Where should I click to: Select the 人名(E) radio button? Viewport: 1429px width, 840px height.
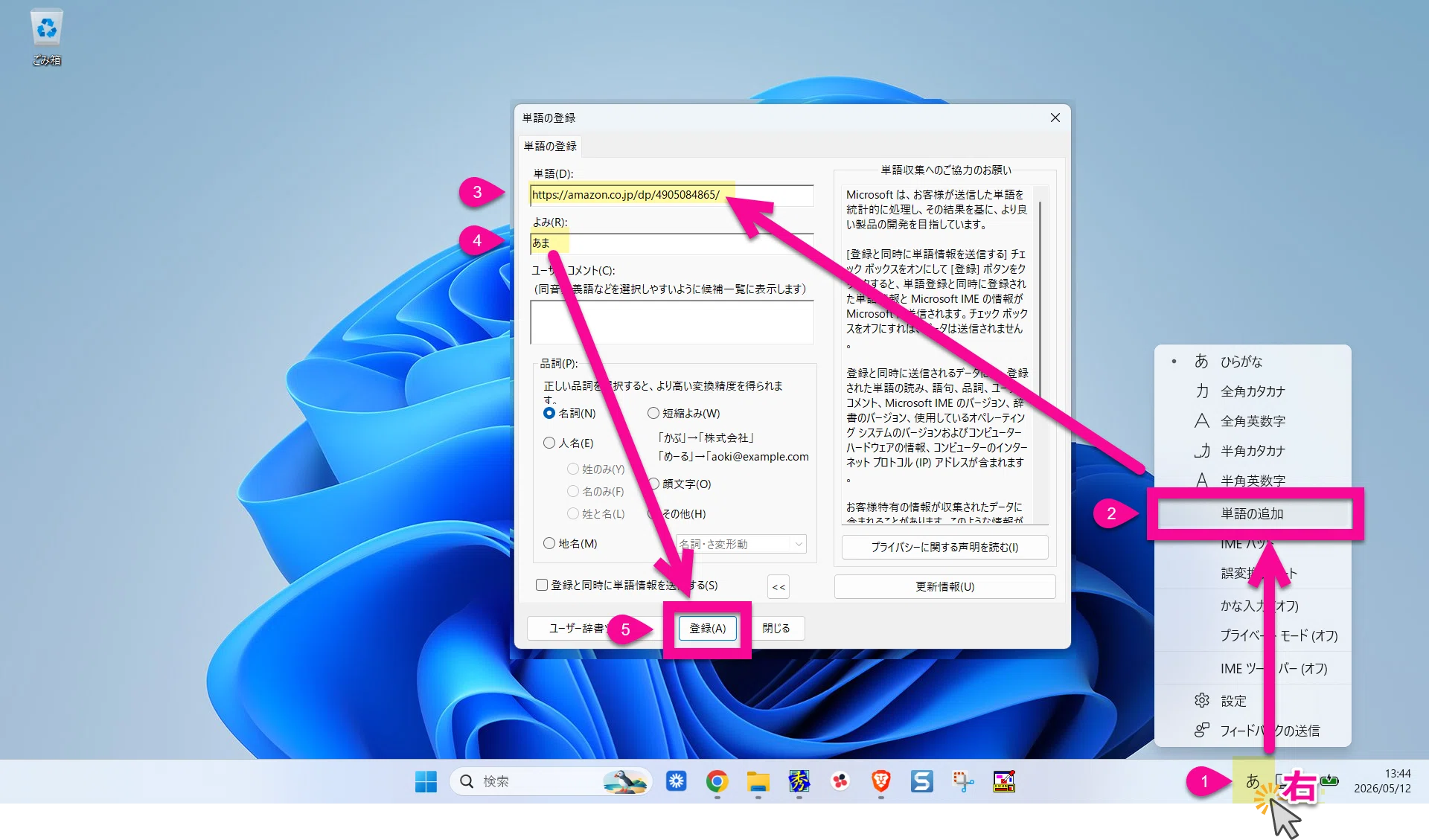[x=549, y=443]
